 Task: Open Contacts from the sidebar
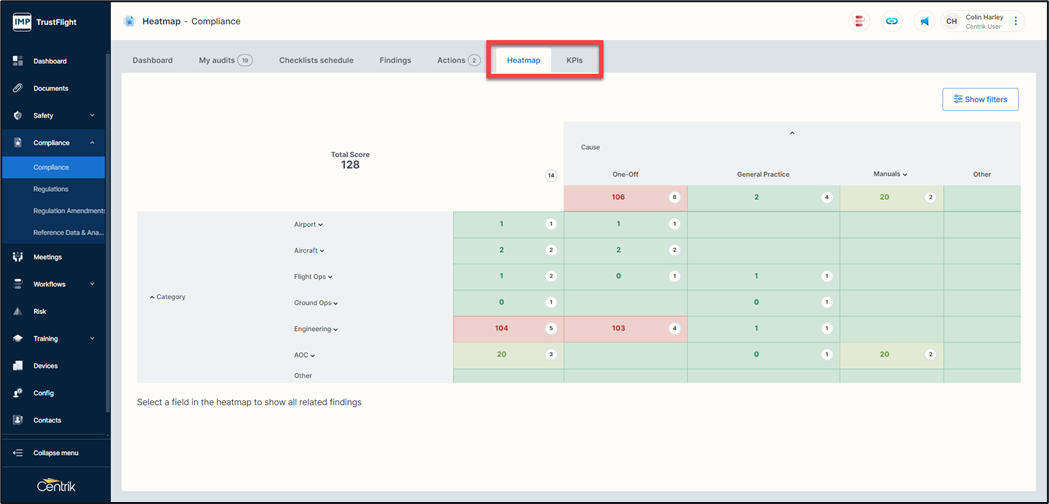47,420
